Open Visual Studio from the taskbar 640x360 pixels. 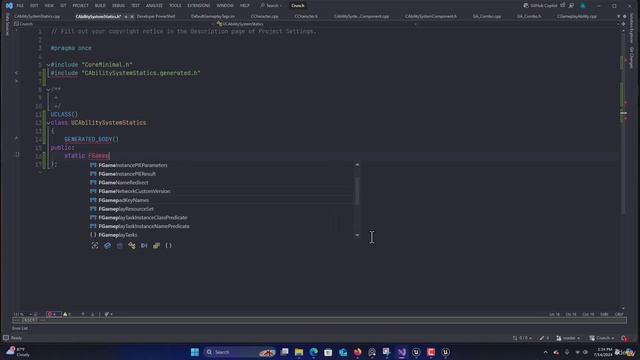point(402,352)
